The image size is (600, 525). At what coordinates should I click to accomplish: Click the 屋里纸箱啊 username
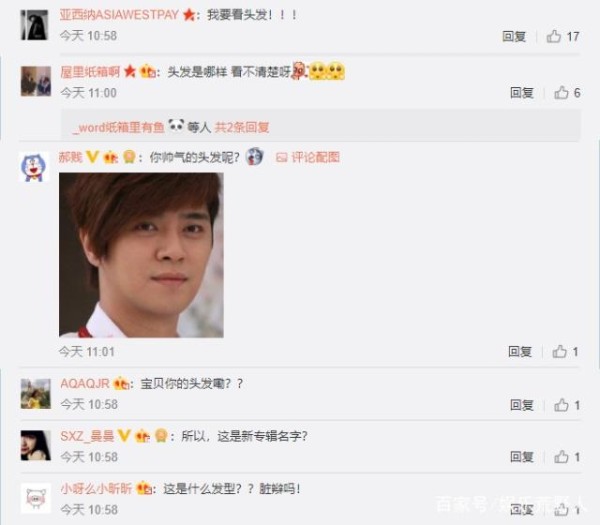point(90,72)
